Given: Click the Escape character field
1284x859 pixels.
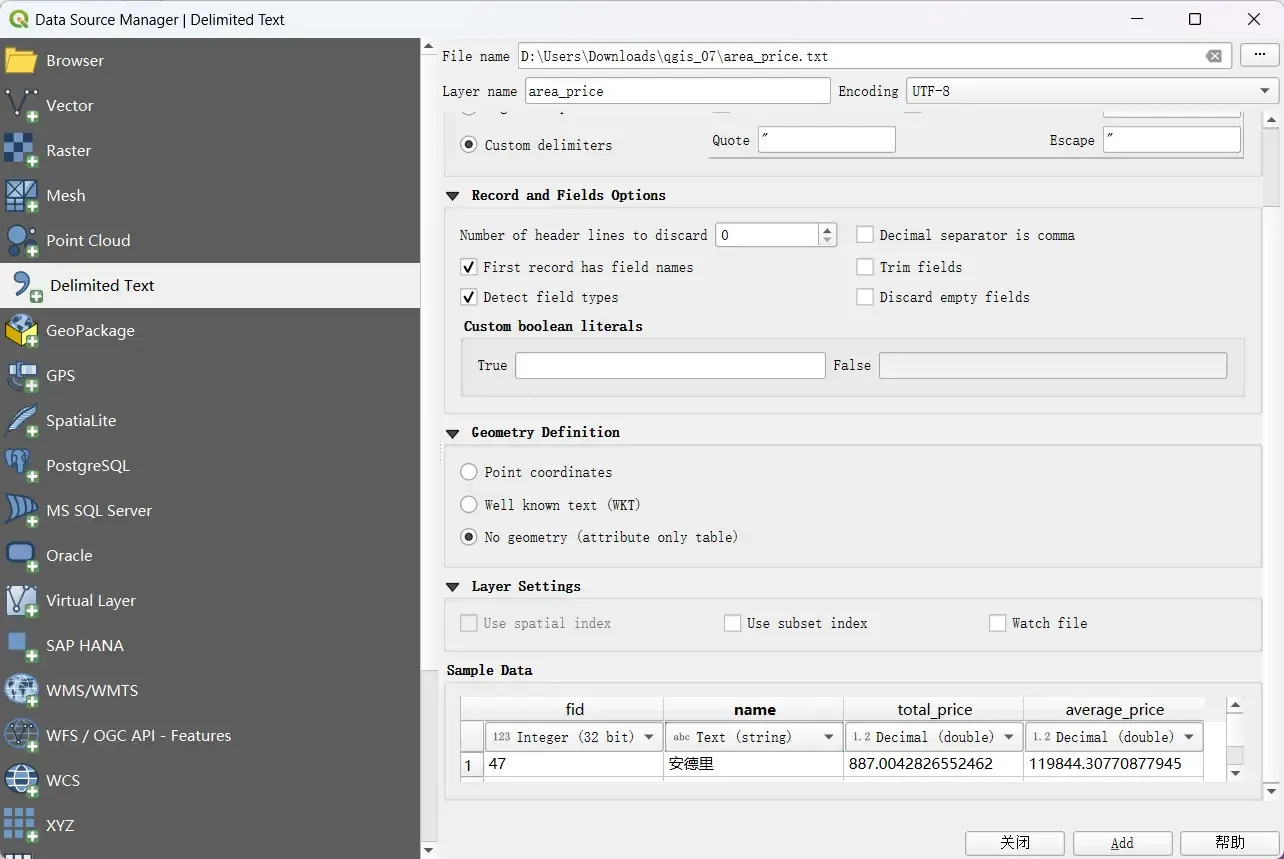Looking at the screenshot, I should (x=1172, y=140).
